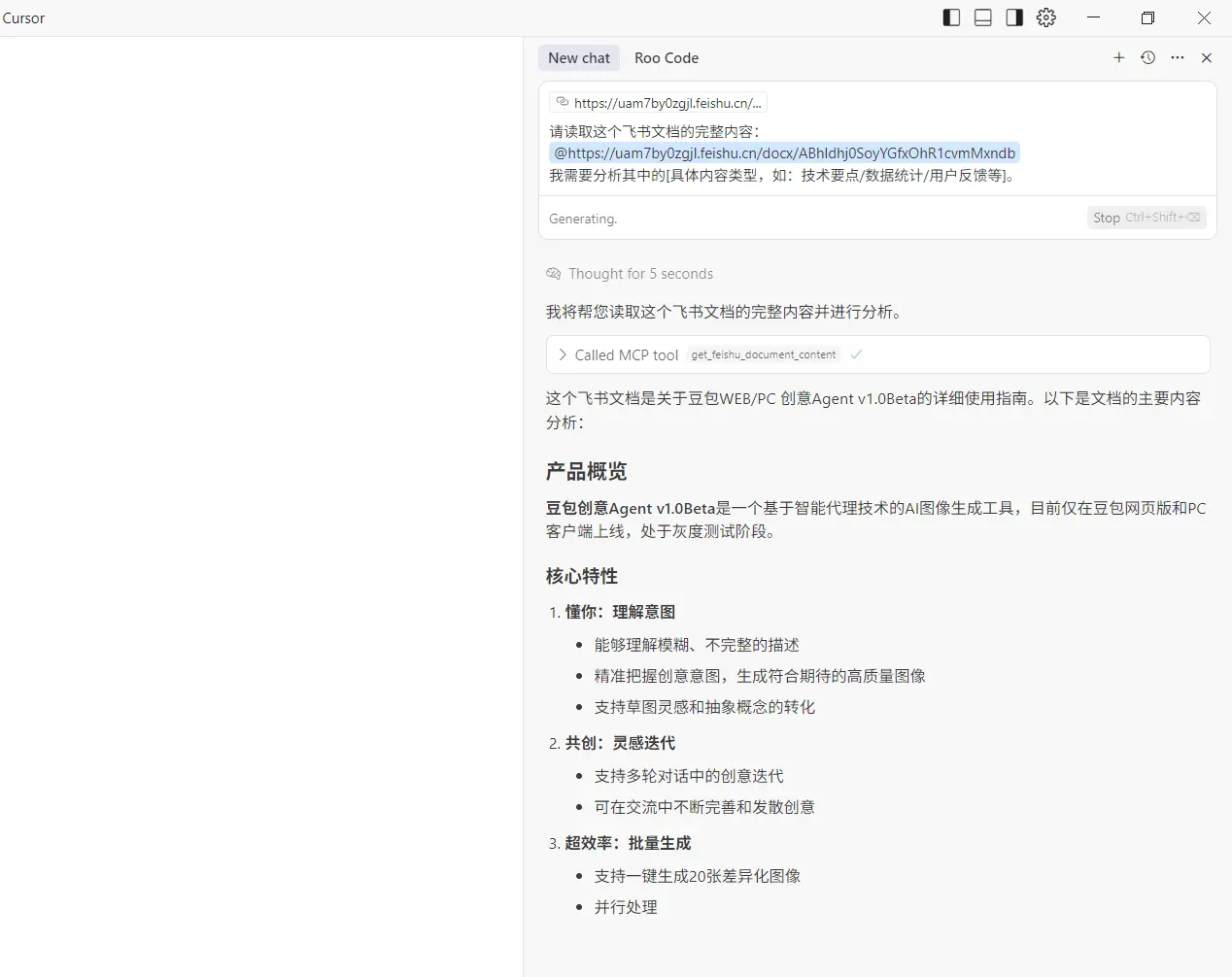Click the feishu.cn link context chip

658,103
